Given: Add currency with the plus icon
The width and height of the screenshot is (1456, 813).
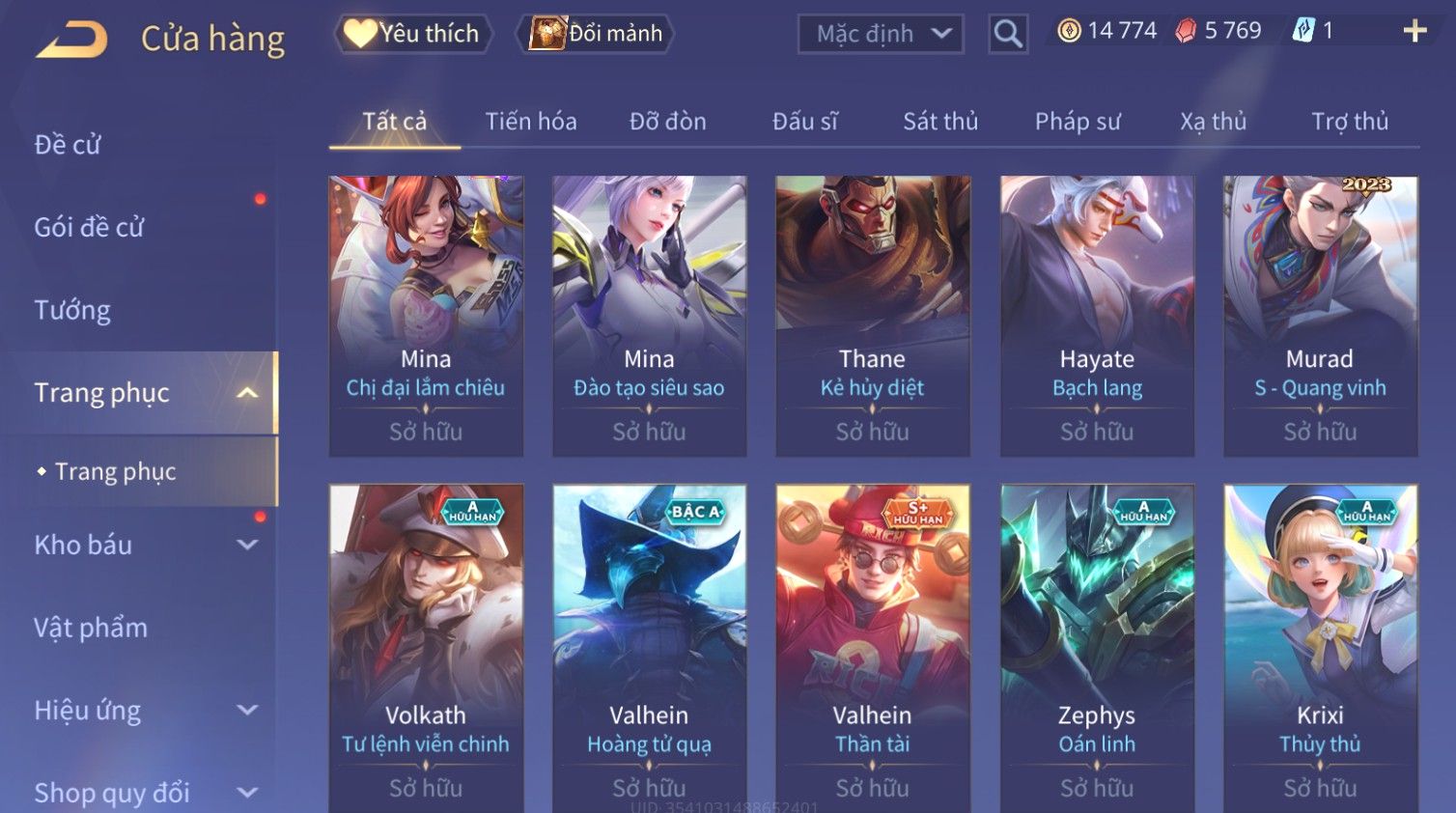Looking at the screenshot, I should 1414,31.
